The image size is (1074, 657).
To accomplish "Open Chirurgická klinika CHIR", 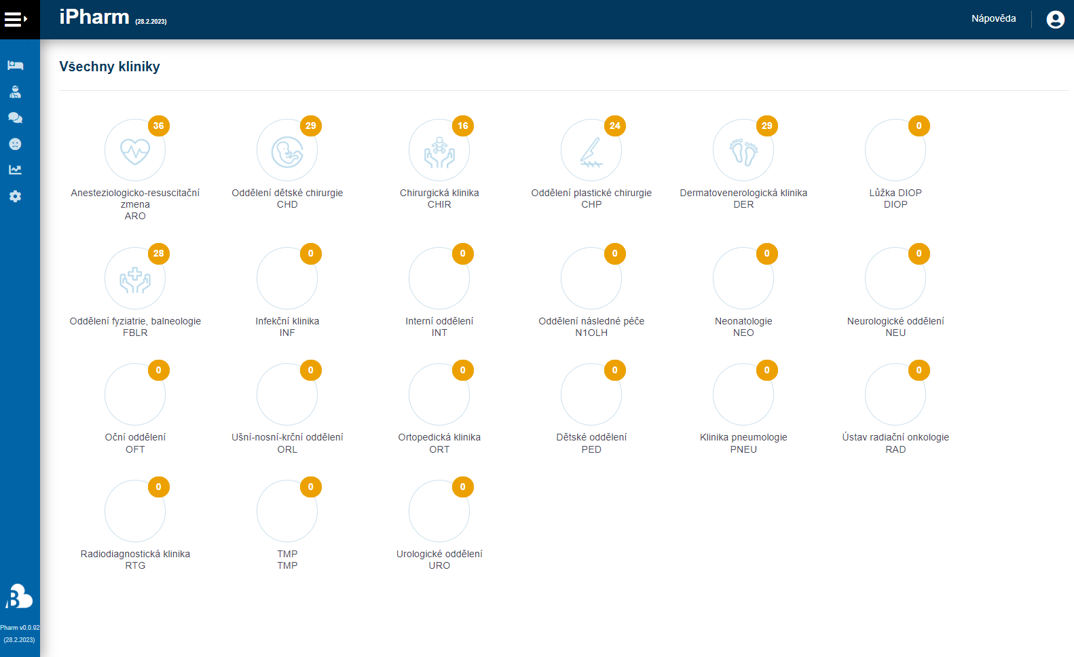I will (x=439, y=150).
